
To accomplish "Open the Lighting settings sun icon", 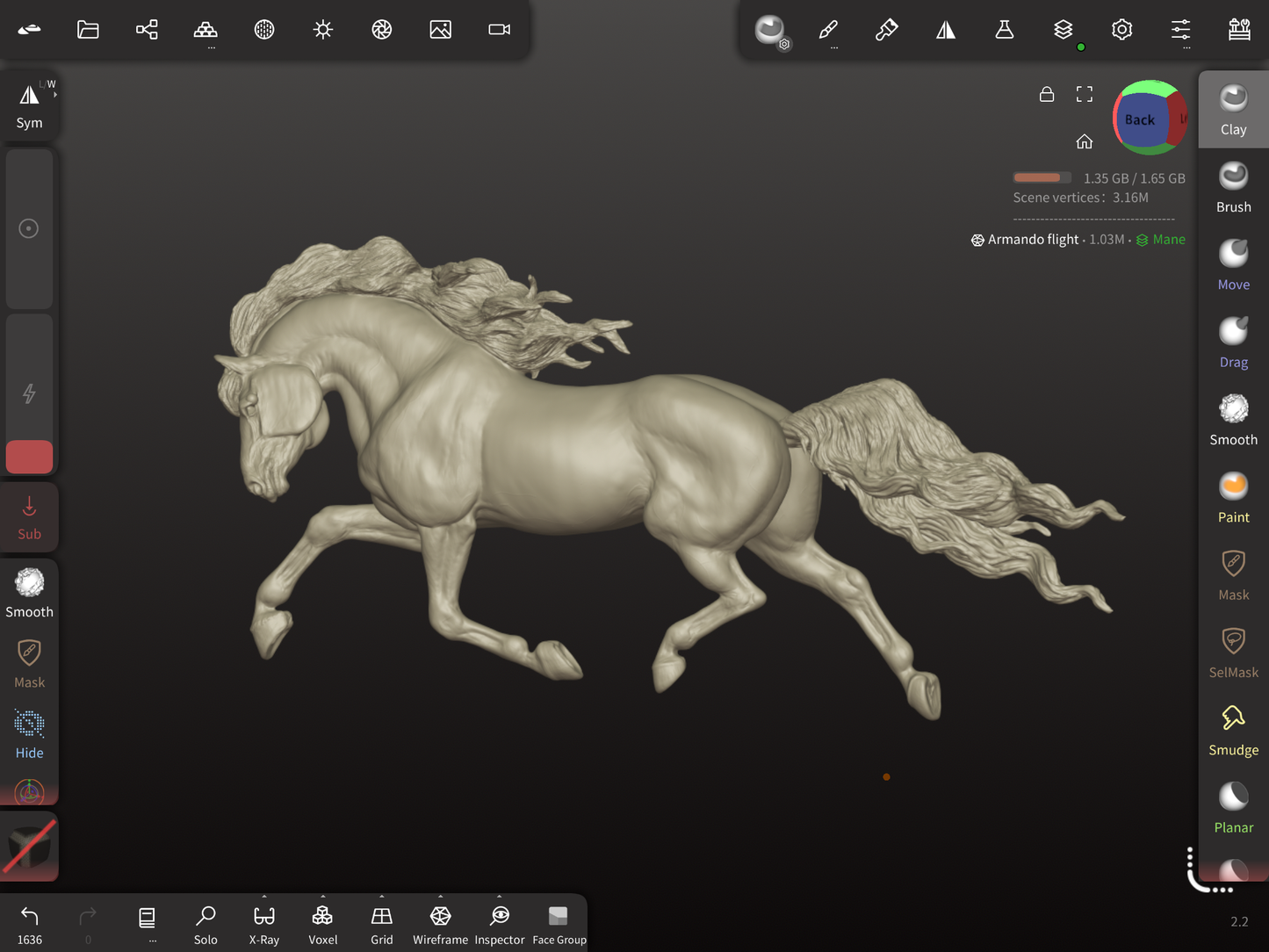I will [323, 30].
